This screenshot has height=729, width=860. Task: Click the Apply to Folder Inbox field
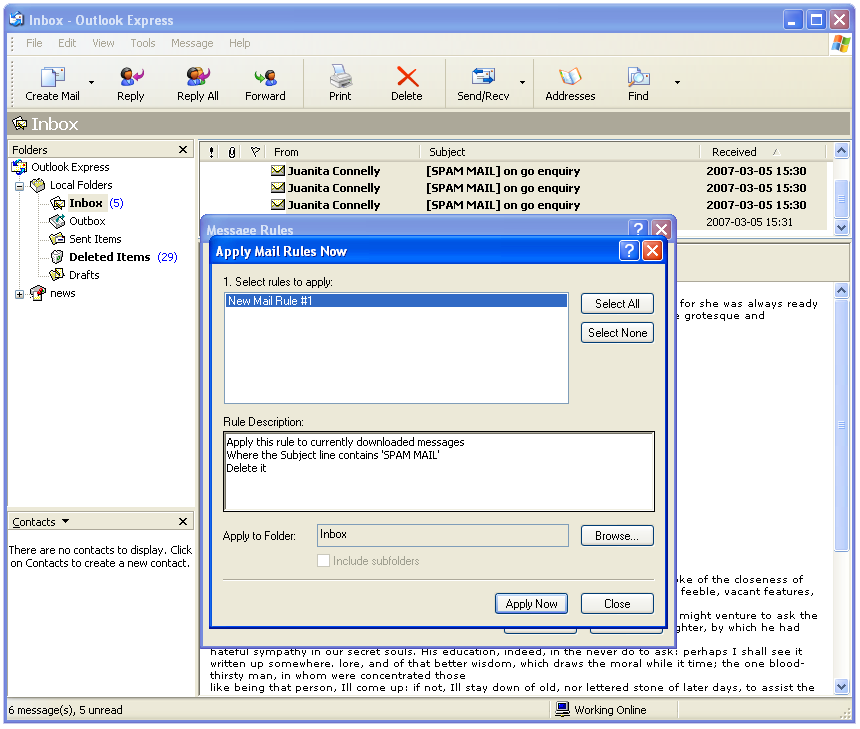click(443, 535)
